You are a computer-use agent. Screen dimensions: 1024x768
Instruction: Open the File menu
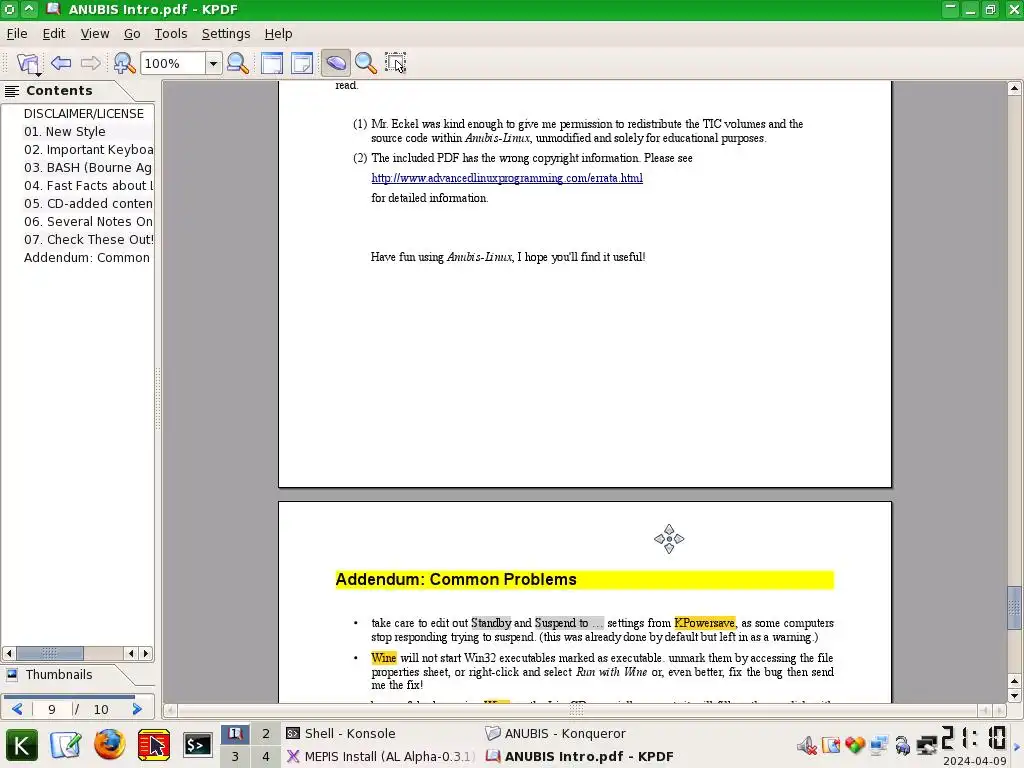pyautogui.click(x=17, y=33)
